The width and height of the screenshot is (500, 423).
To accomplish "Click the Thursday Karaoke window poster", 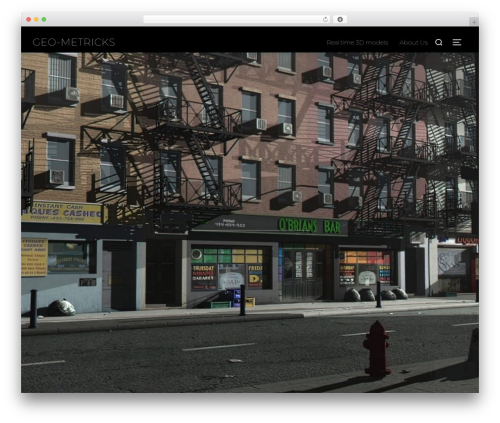I will click(x=204, y=277).
